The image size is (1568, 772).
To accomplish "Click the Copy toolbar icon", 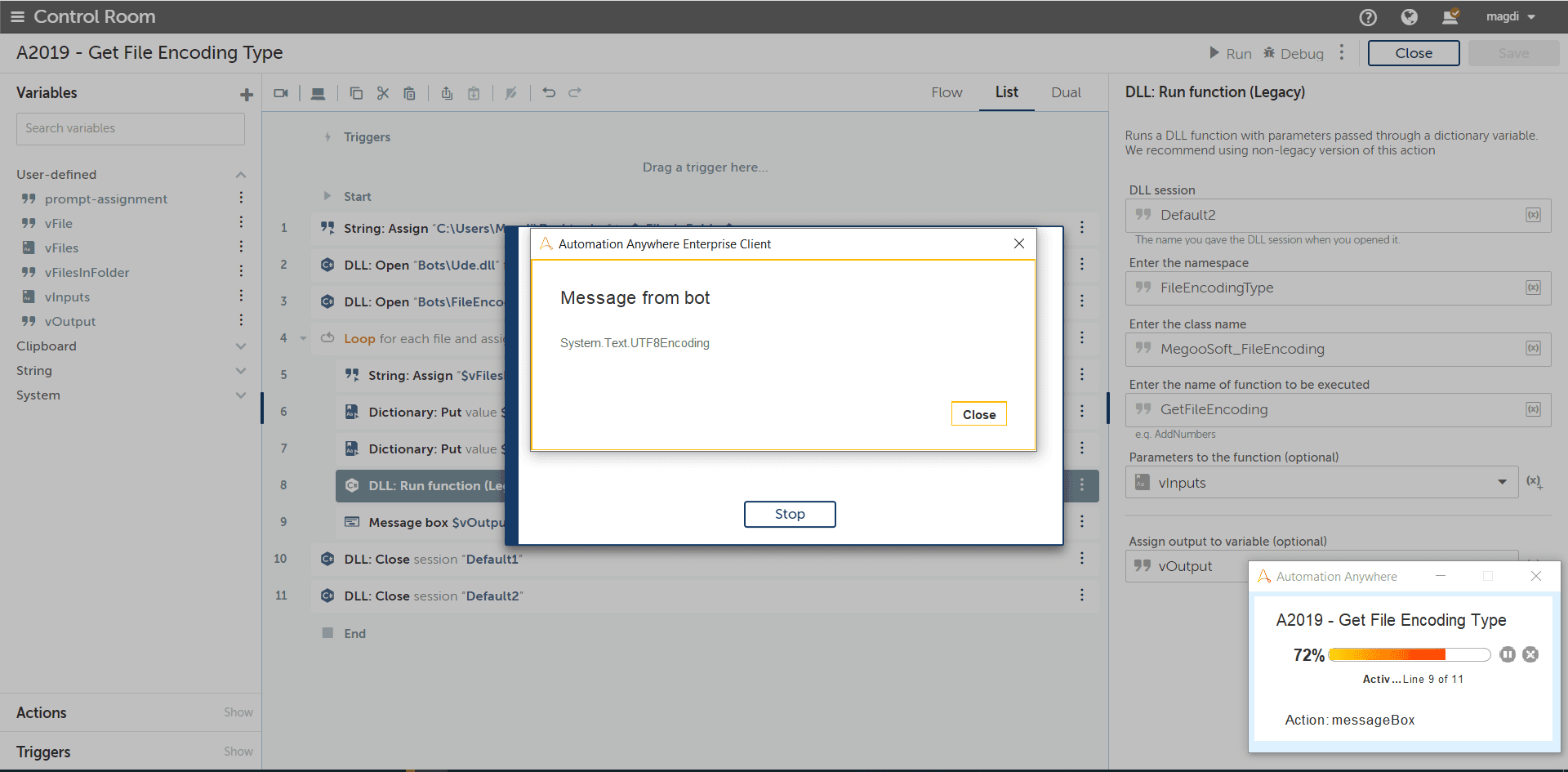I will pos(356,93).
